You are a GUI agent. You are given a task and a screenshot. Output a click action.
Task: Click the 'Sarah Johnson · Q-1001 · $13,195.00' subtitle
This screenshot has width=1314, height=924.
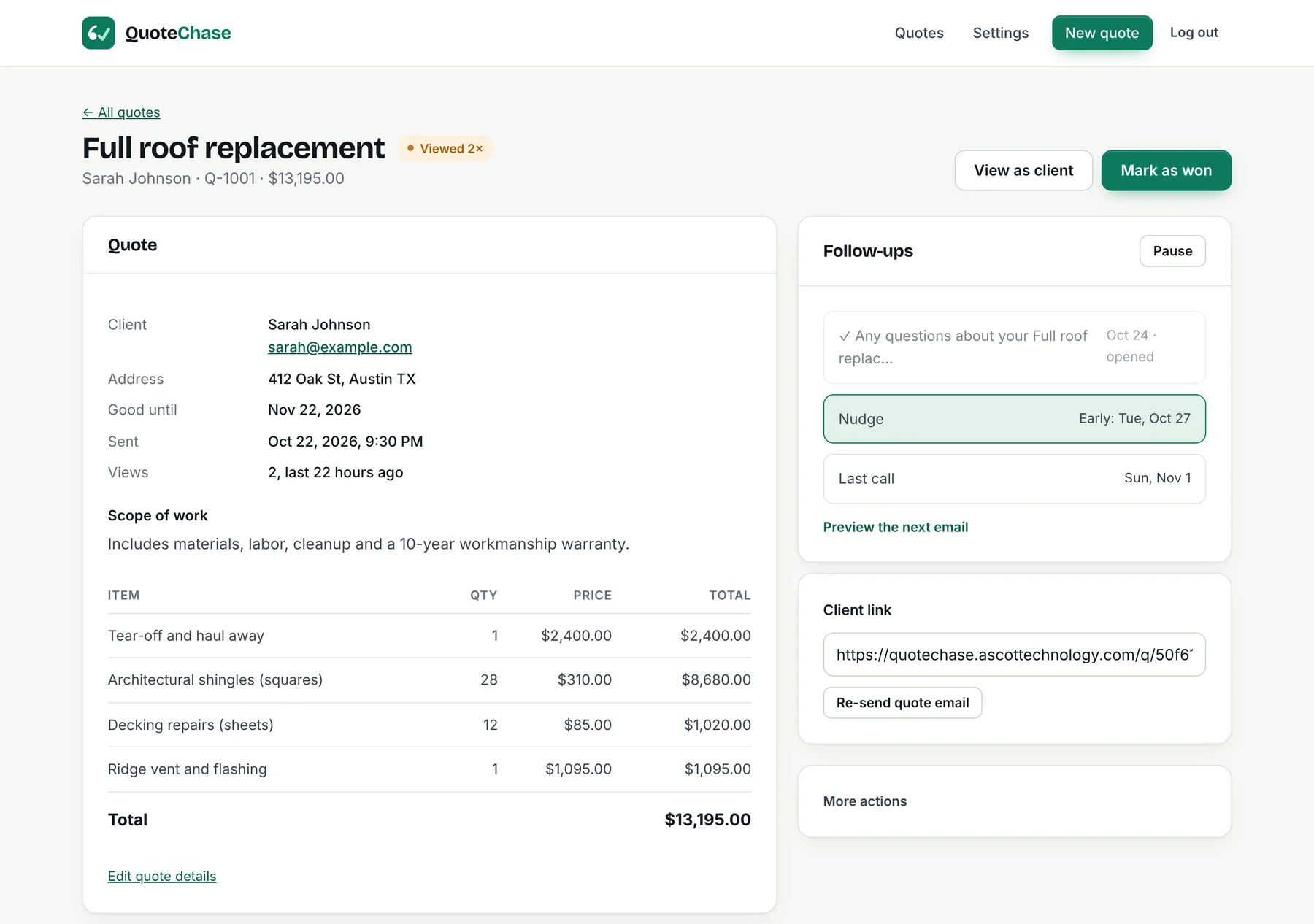(213, 178)
